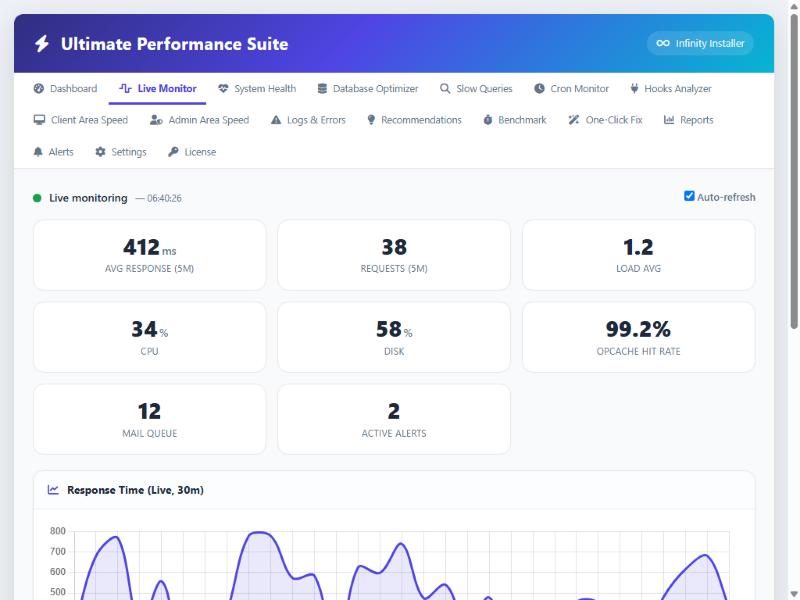
Task: Click the Live Monitor pulse icon
Action: (125, 88)
